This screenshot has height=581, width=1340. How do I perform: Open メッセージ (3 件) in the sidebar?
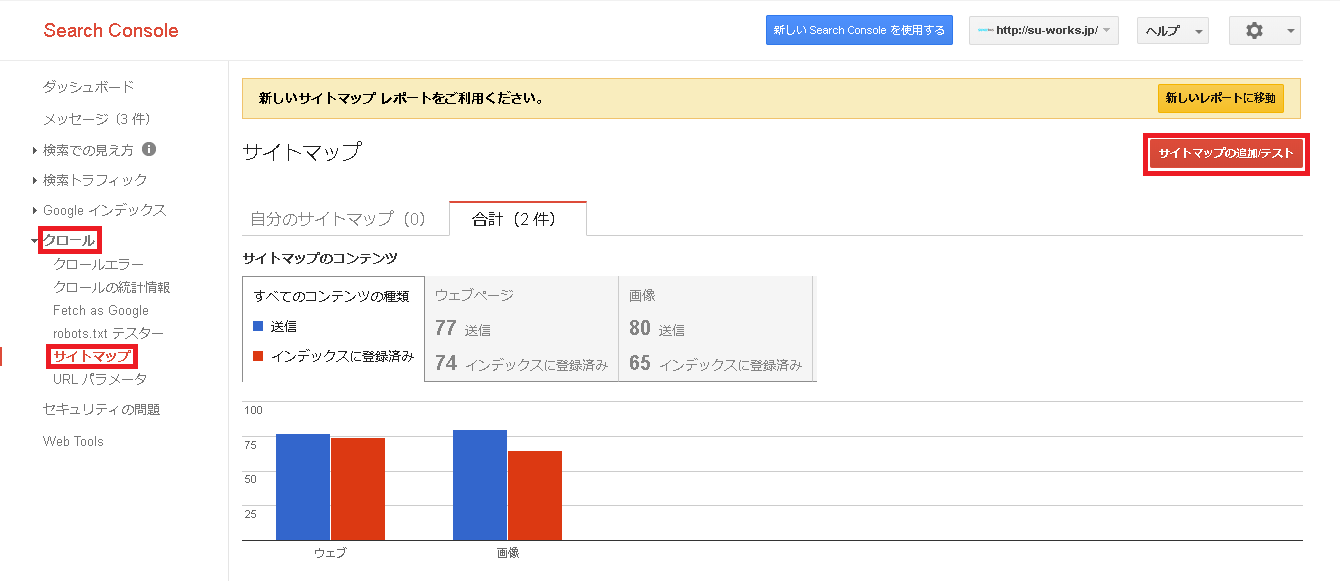tap(96, 119)
